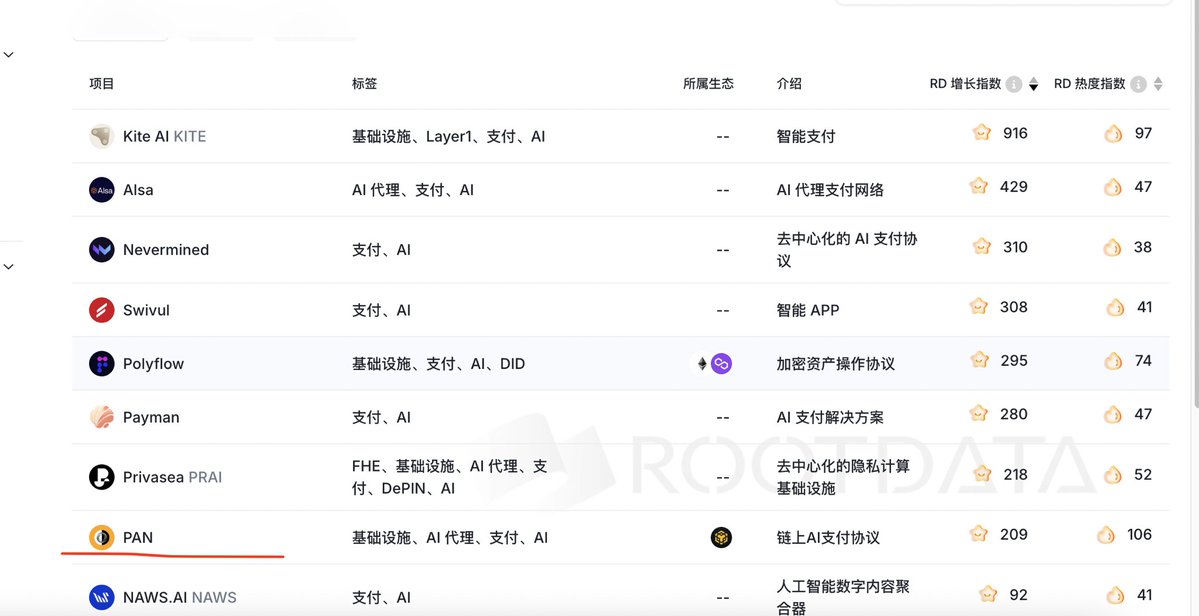The image size is (1199, 616).
Task: Open the Privasea project logo
Action: [102, 477]
